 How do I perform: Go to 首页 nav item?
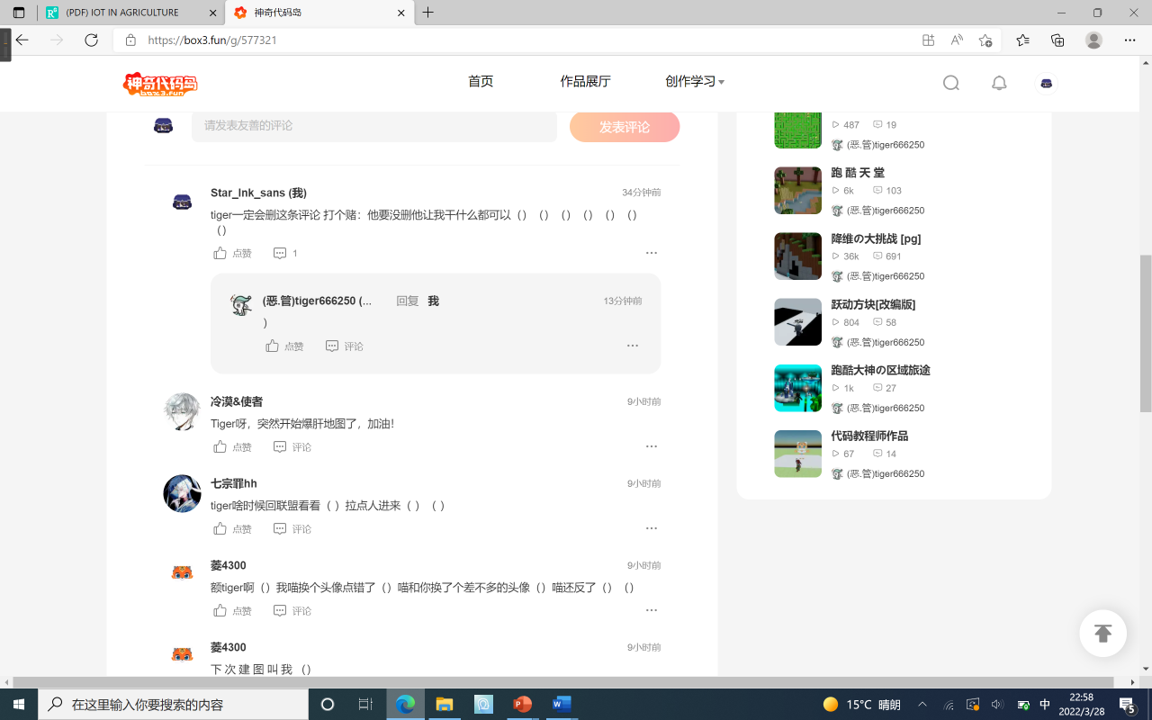click(480, 82)
